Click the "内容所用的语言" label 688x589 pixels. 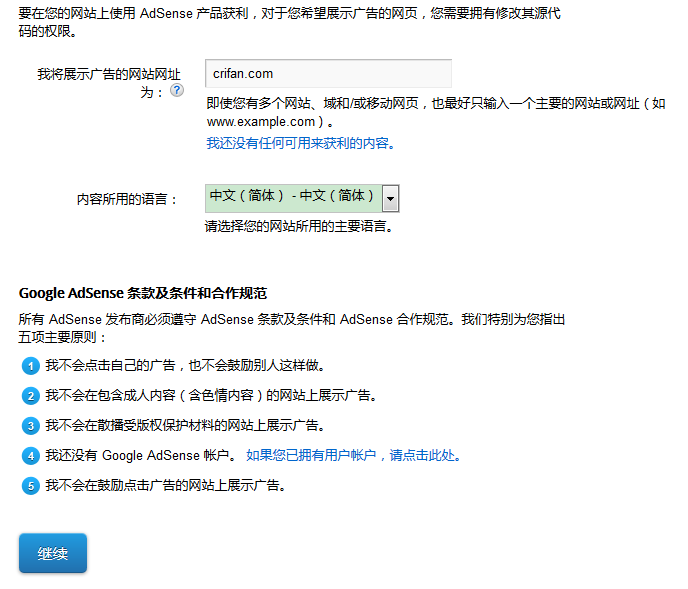[x=127, y=199]
